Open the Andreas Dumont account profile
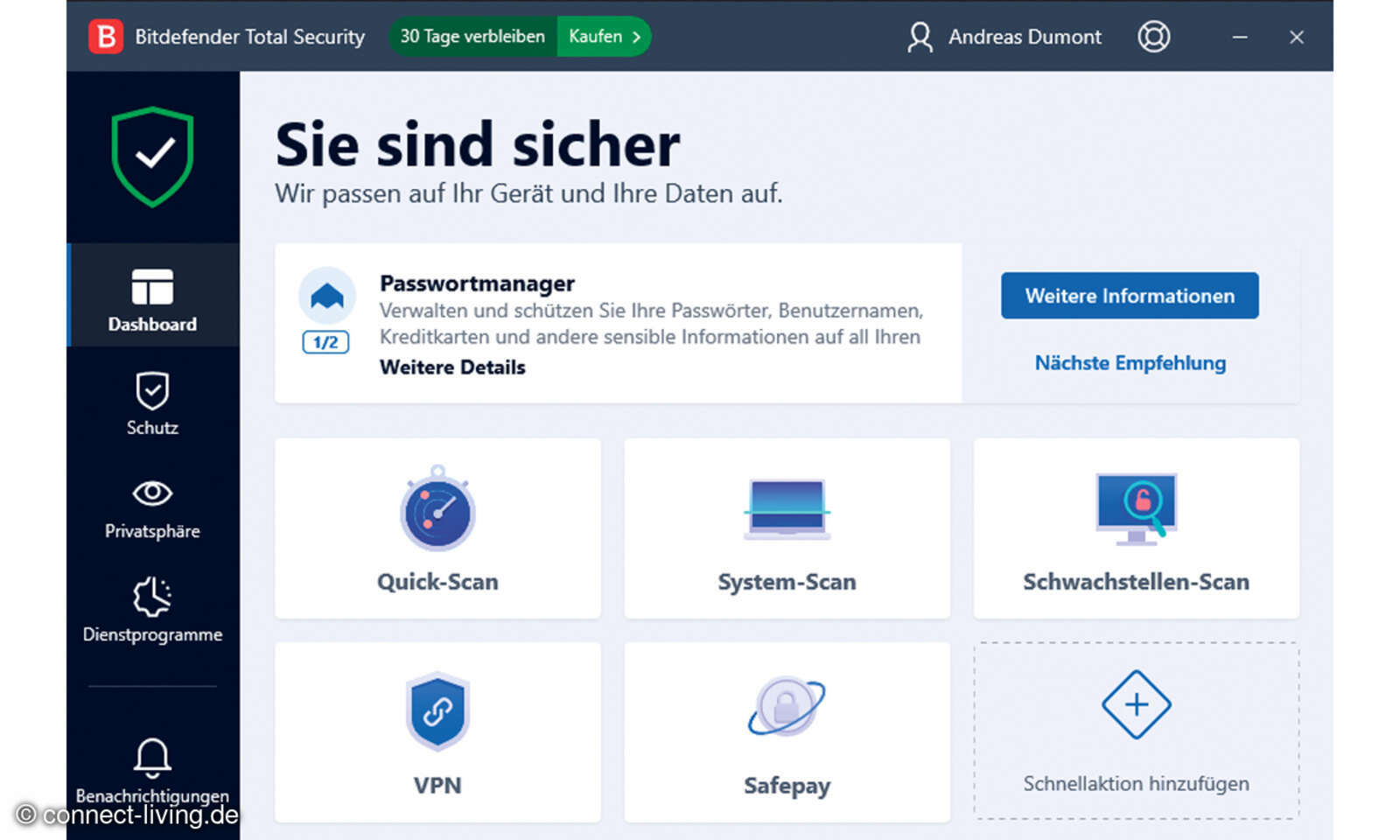The width and height of the screenshot is (1400, 840). pos(1004,37)
